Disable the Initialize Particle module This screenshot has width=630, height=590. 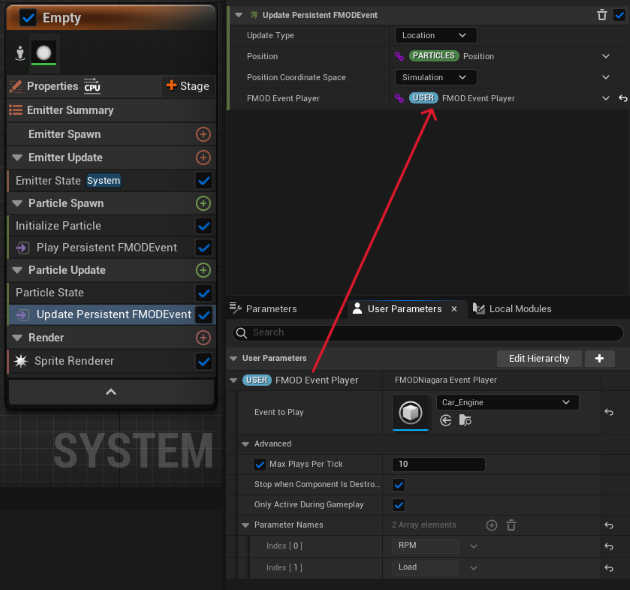coord(204,226)
